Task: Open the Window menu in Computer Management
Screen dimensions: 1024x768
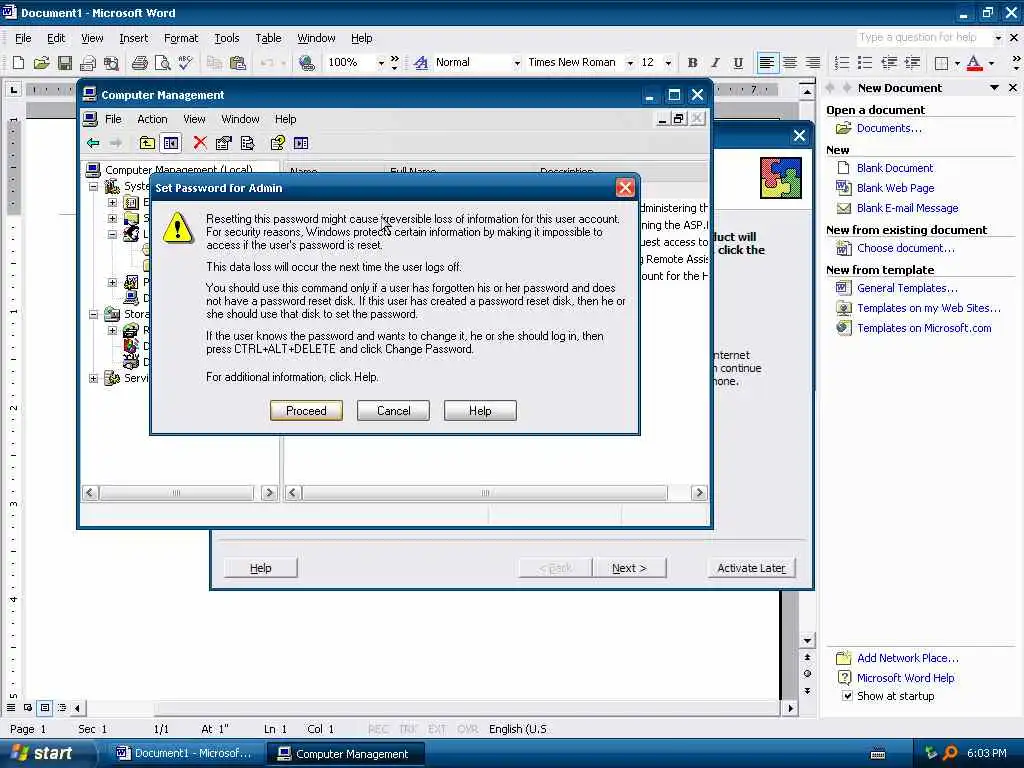Action: click(x=240, y=119)
